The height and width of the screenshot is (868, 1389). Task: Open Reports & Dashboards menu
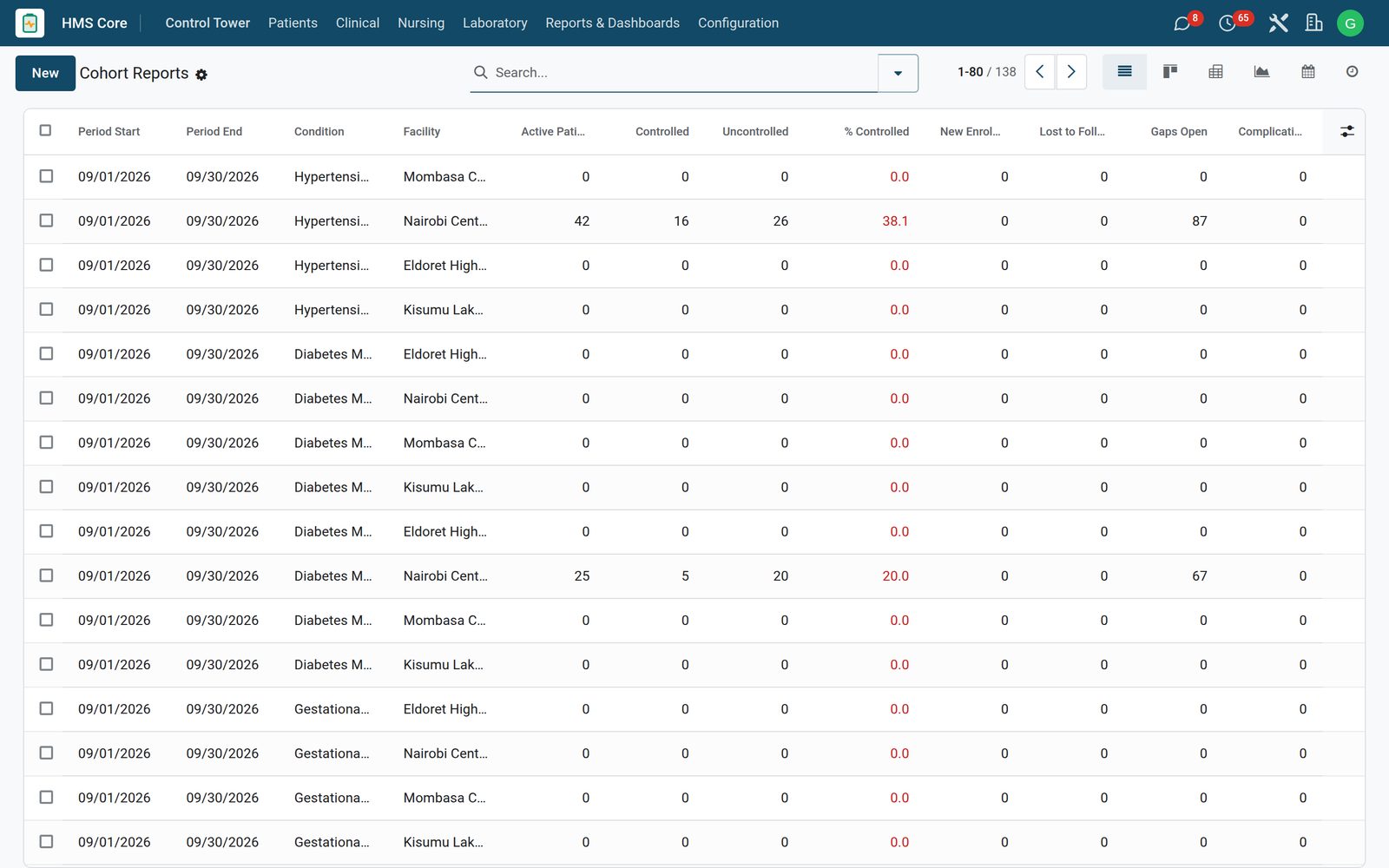[612, 23]
